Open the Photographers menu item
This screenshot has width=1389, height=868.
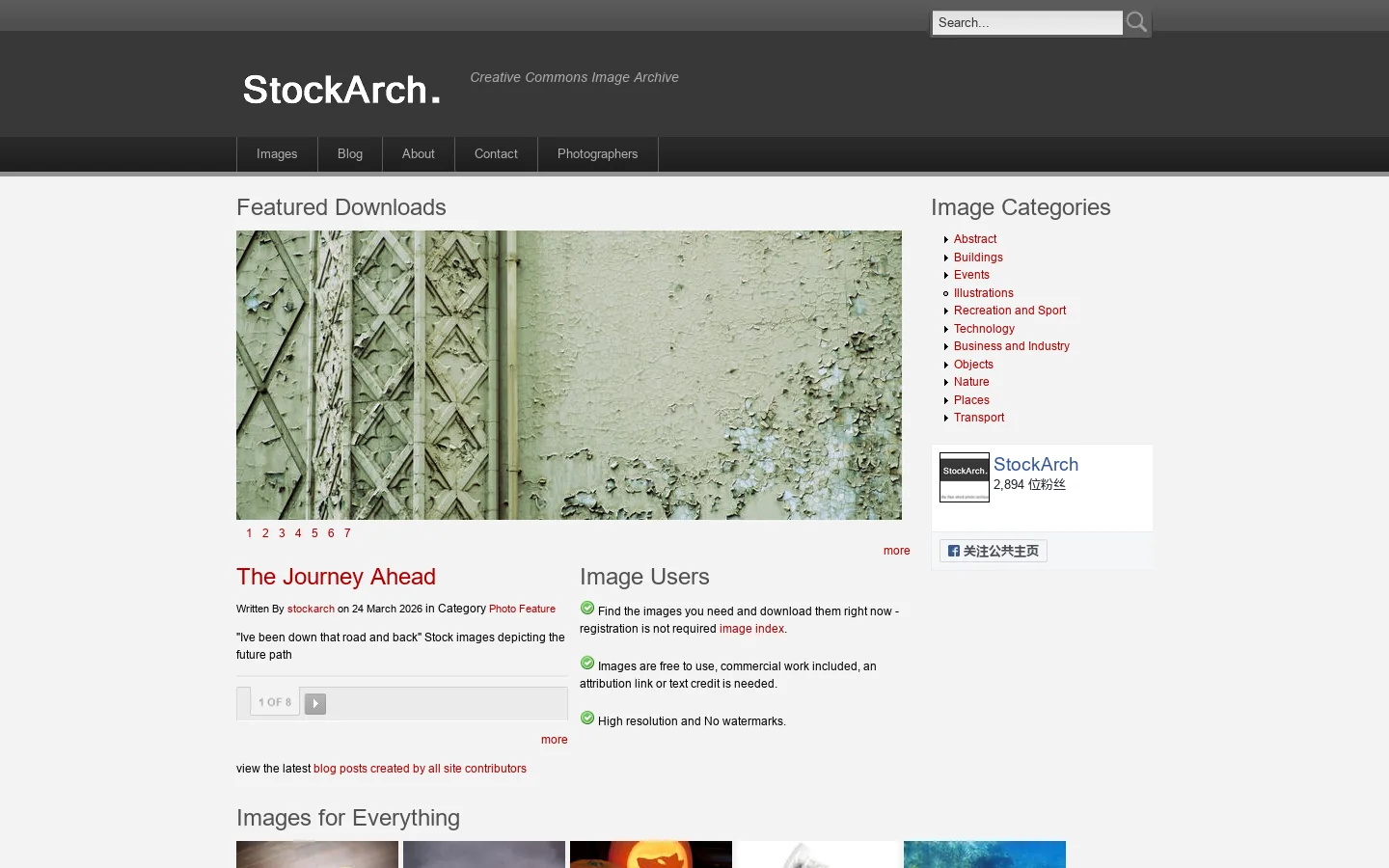pos(597,154)
